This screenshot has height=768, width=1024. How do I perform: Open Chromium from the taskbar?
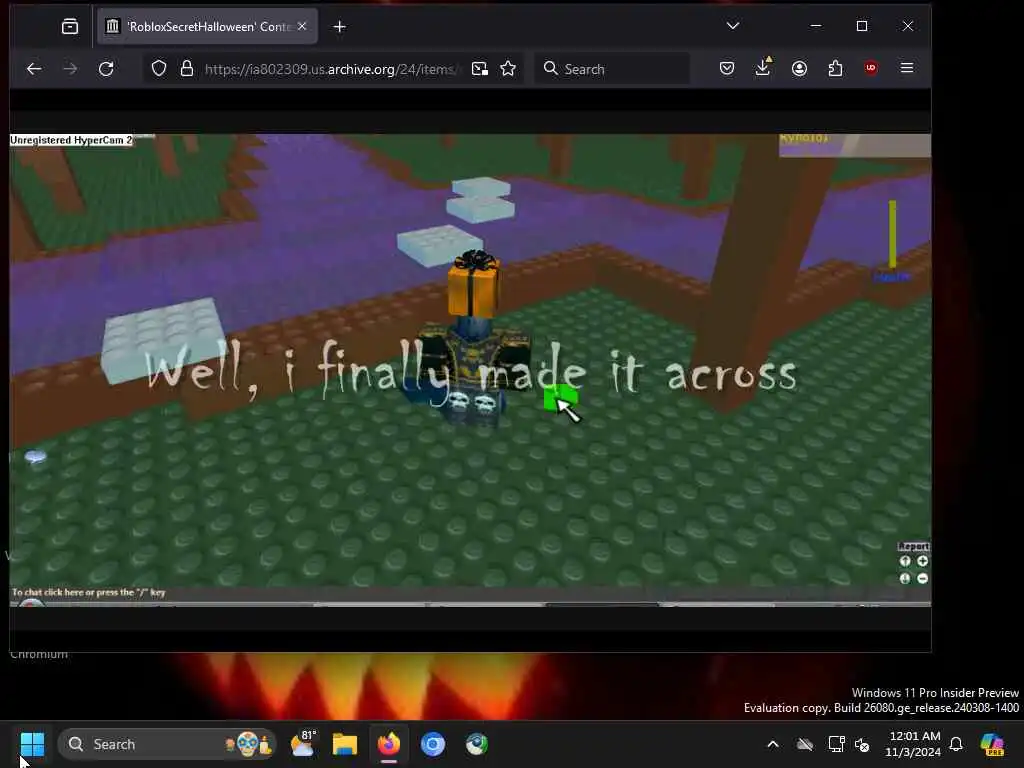click(432, 744)
